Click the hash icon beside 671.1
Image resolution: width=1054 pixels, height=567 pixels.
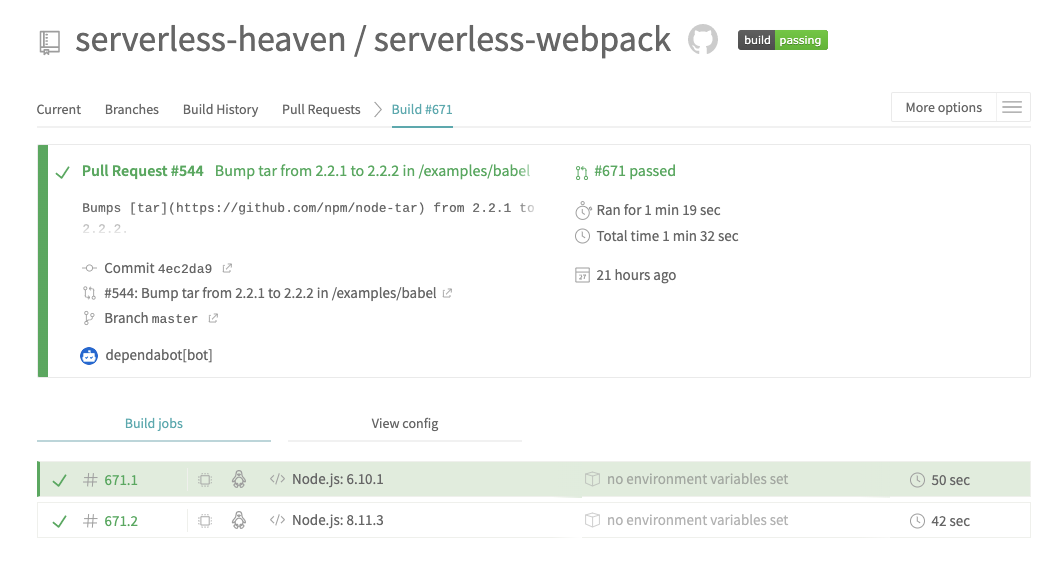pos(90,480)
